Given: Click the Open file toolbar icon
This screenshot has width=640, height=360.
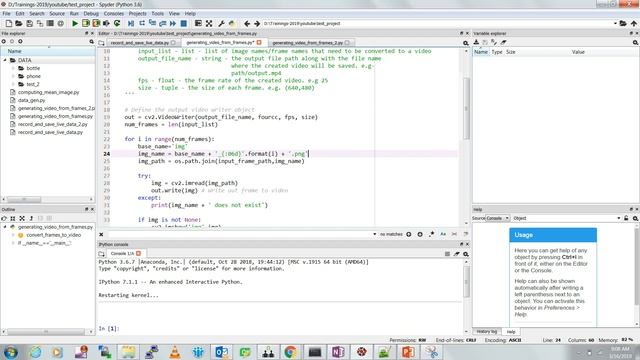Looking at the screenshot, I should point(19,24).
